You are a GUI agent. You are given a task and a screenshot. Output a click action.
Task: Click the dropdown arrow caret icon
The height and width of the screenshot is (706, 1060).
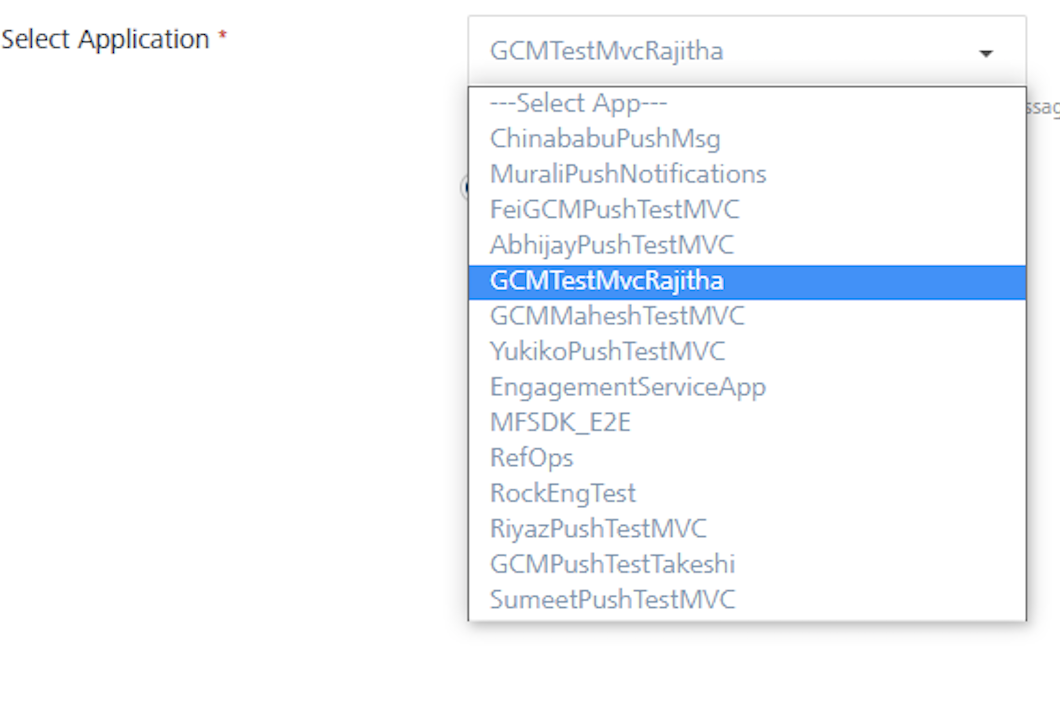pos(986,53)
